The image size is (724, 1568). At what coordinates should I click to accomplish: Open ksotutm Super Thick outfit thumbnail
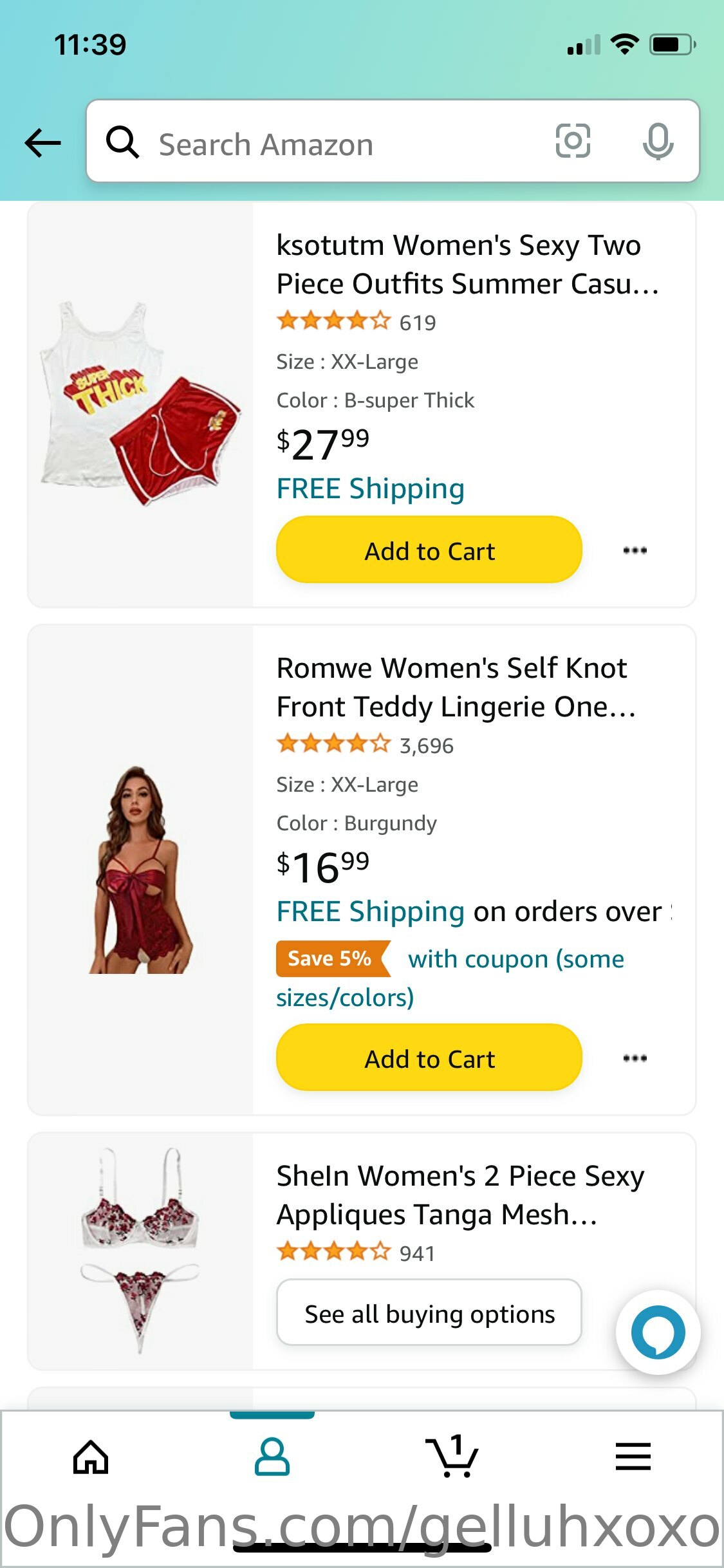pyautogui.click(x=140, y=404)
